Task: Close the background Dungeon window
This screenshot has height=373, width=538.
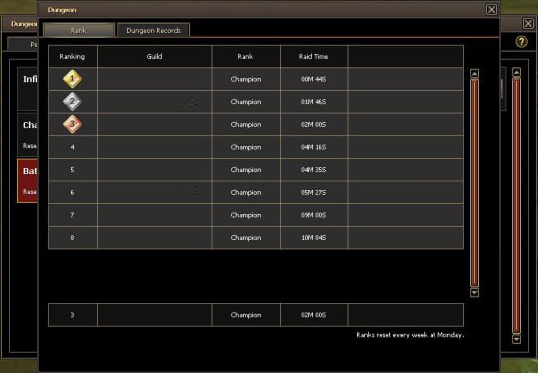Action: coord(528,24)
